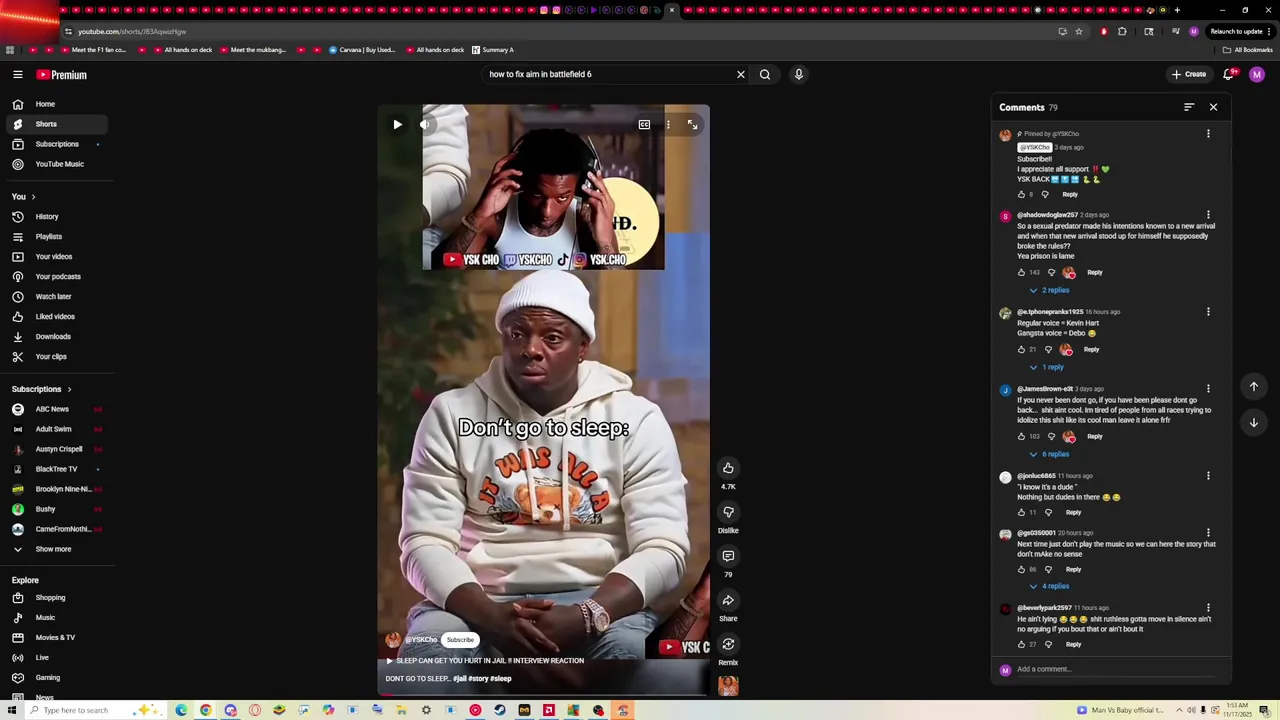Expand the You section chevron
Viewport: 1280px width, 720px height.
coord(33,197)
